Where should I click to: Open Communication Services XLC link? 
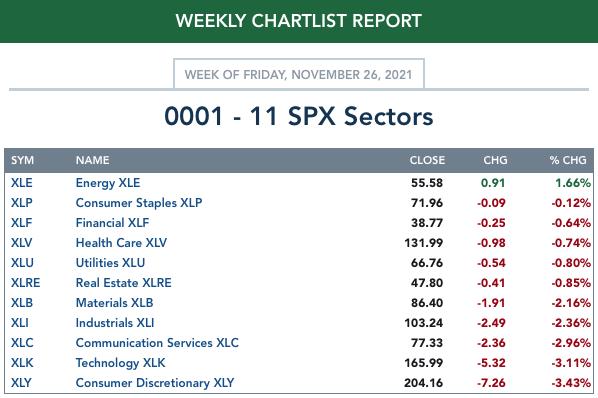pos(157,343)
